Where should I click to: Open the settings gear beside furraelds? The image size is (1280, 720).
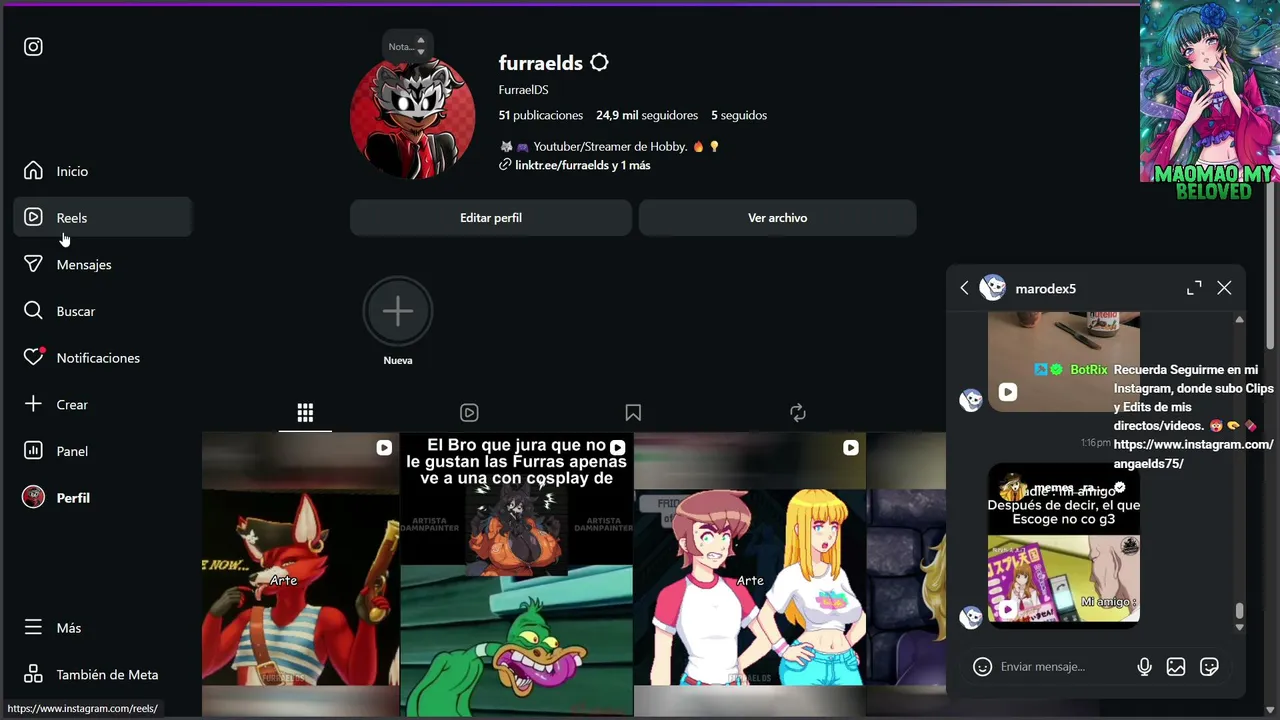(x=599, y=63)
